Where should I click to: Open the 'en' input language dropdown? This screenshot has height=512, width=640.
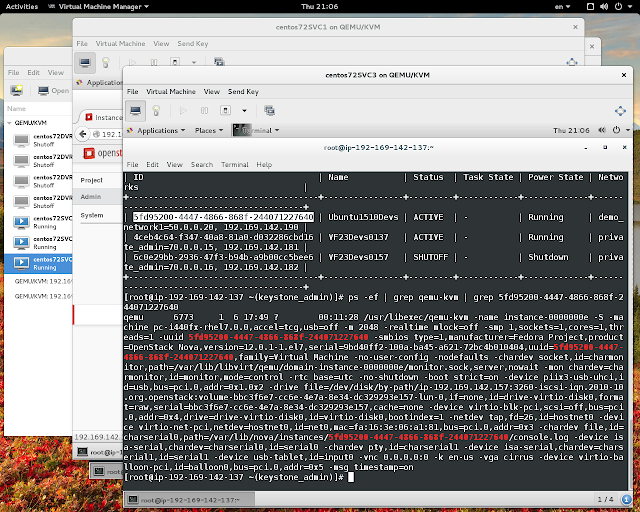coord(562,7)
